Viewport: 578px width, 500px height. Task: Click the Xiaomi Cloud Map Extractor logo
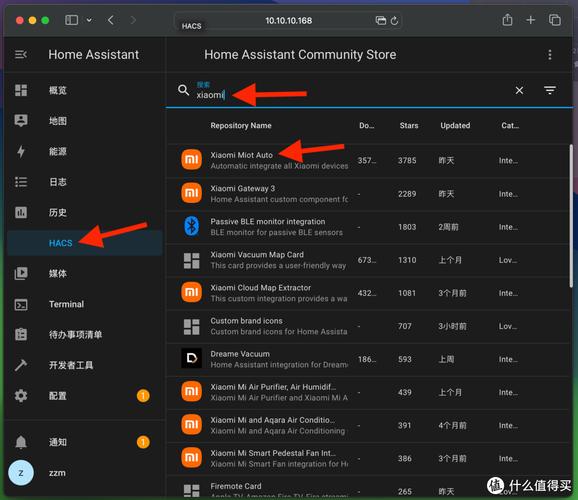[191, 292]
